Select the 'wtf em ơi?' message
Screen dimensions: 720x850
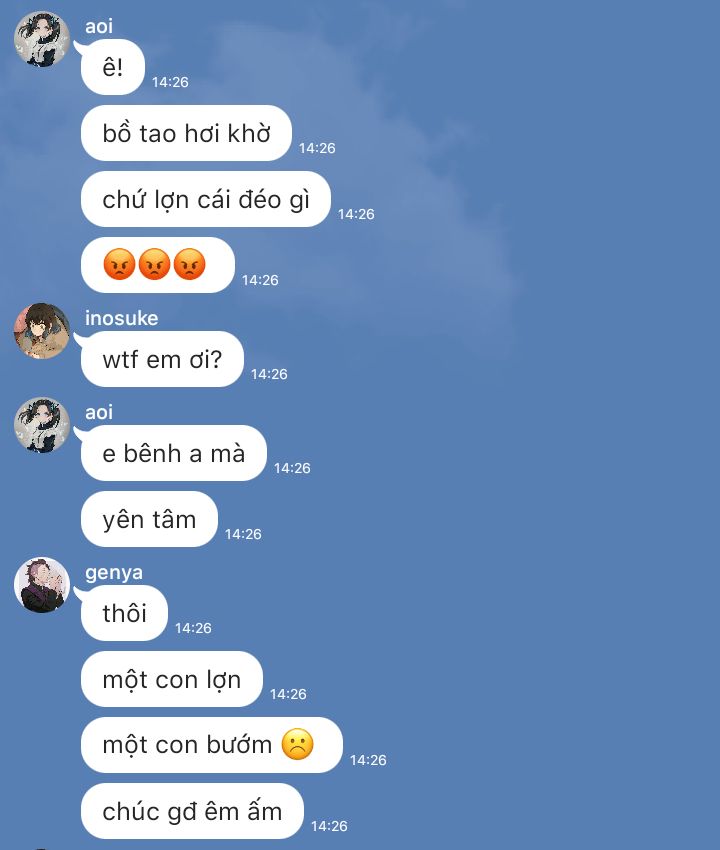click(x=162, y=359)
